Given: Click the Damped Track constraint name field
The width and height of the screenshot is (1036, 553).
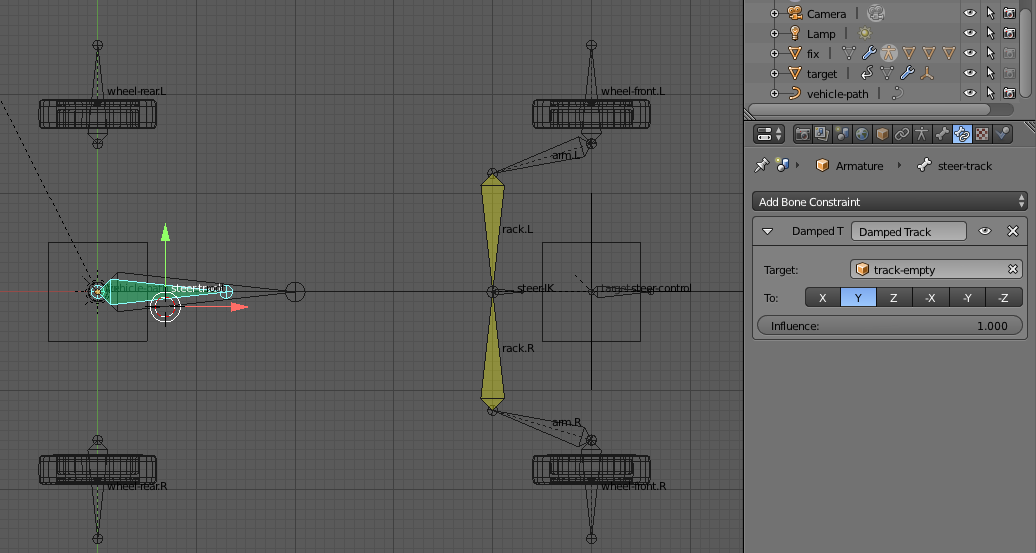Looking at the screenshot, I should [x=908, y=231].
